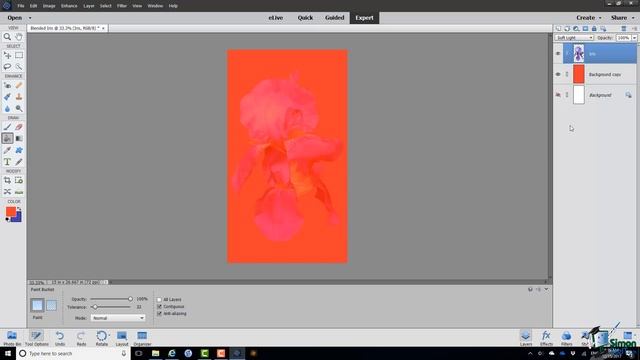Choose Pattern fill option in Paint Bucket
The height and width of the screenshot is (360, 640).
(x=51, y=305)
